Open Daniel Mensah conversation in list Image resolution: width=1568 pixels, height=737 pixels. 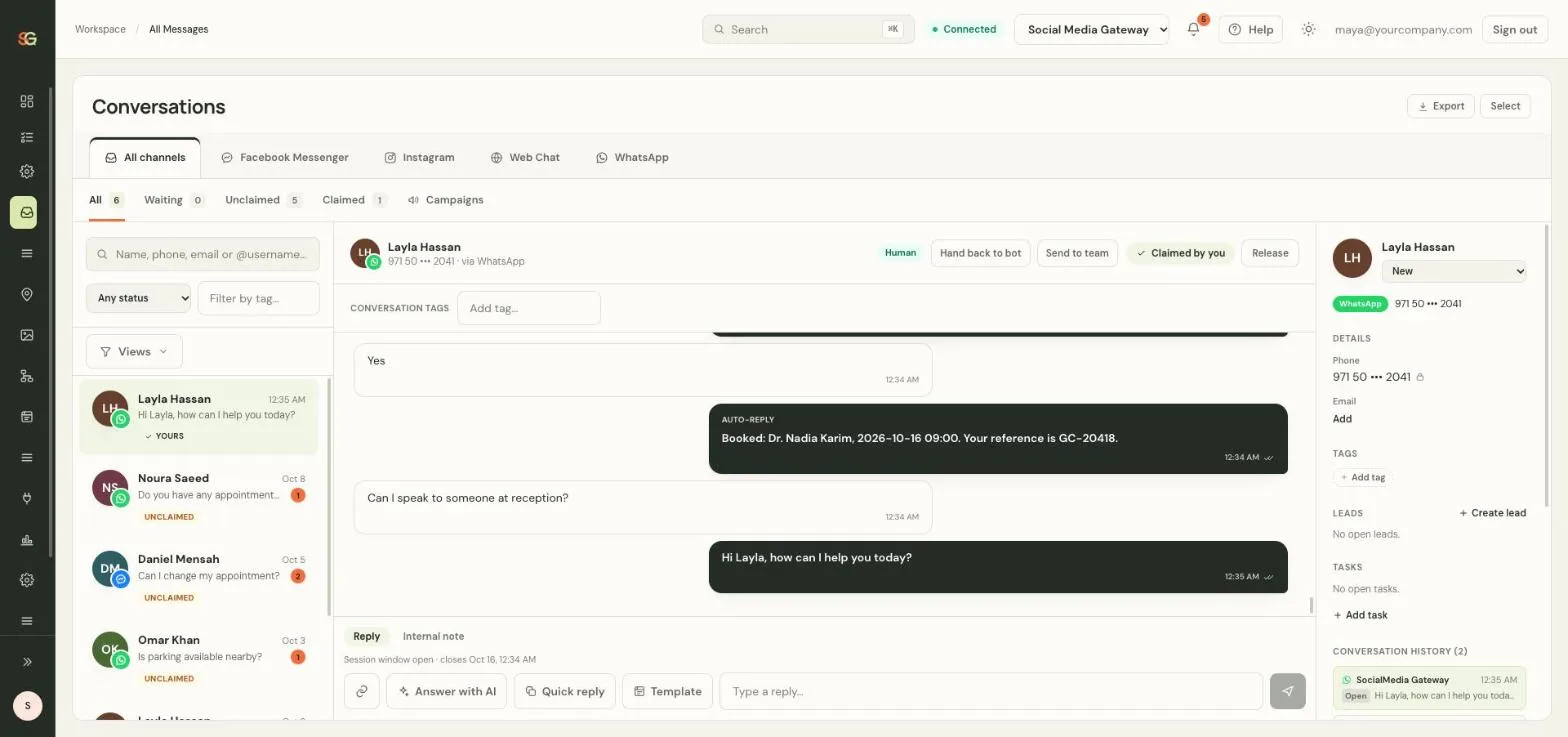point(199,578)
